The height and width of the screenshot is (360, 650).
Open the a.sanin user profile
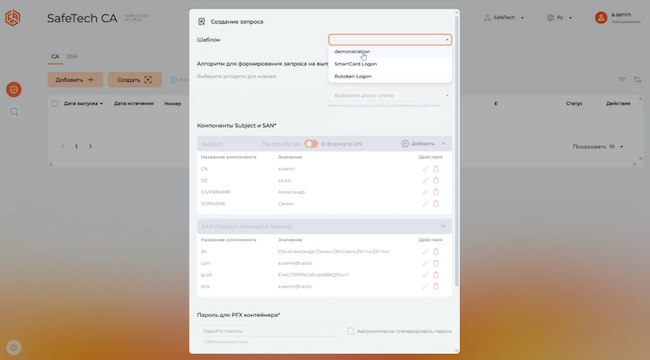pos(618,17)
